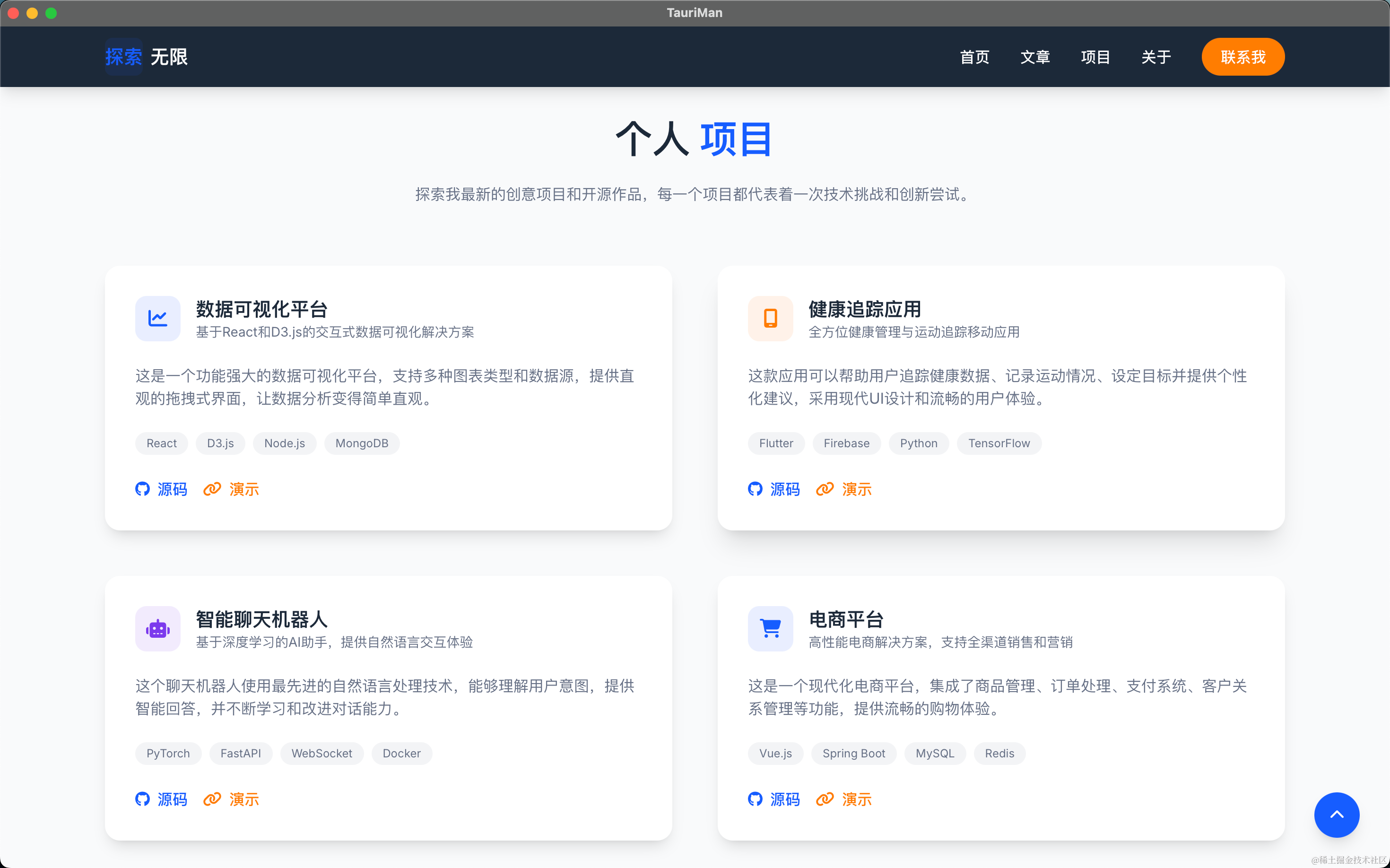Image resolution: width=1390 pixels, height=868 pixels.
Task: Click the 探索 无限 site logo
Action: [x=147, y=57]
